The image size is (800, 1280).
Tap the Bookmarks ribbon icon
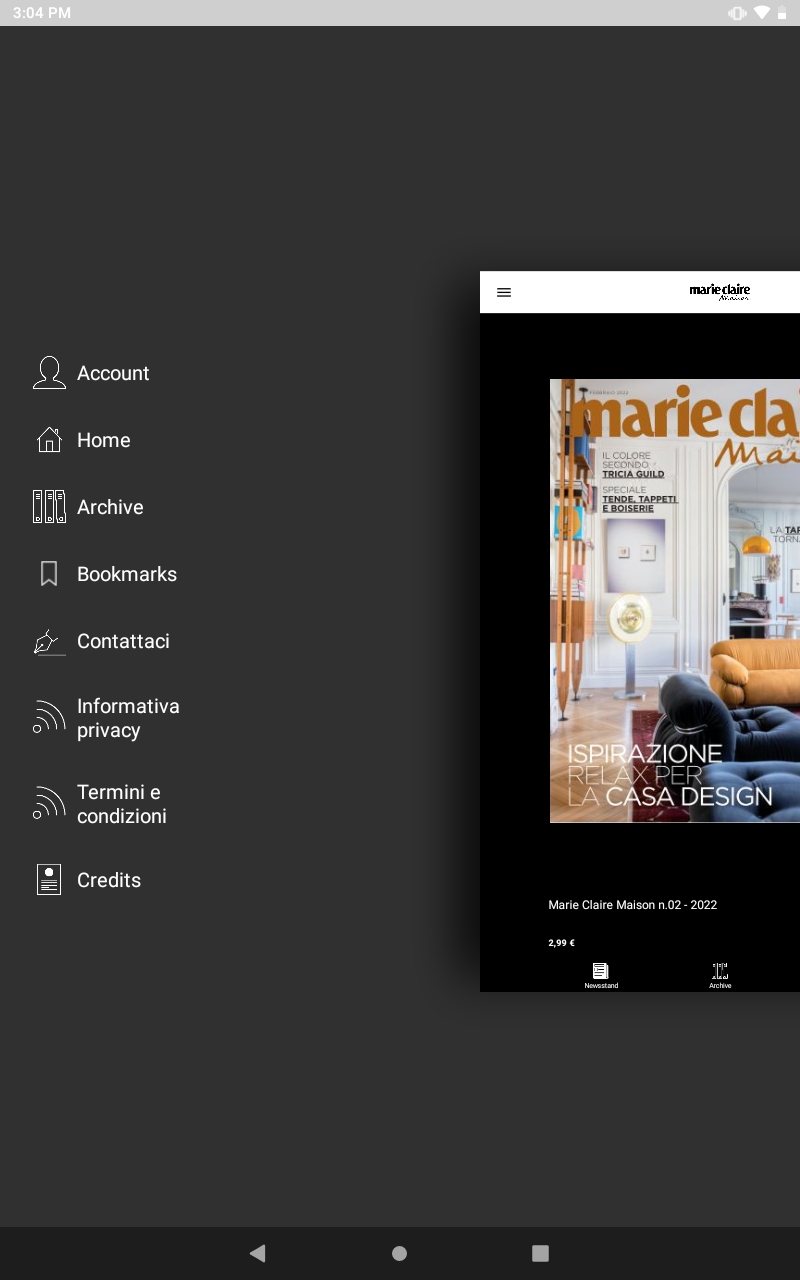click(49, 574)
